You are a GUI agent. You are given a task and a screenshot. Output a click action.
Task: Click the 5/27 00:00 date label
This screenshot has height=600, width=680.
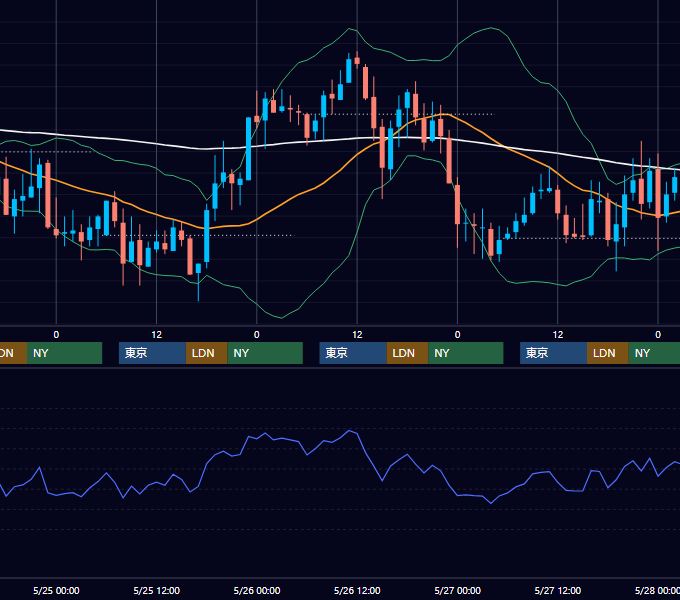[x=458, y=590]
